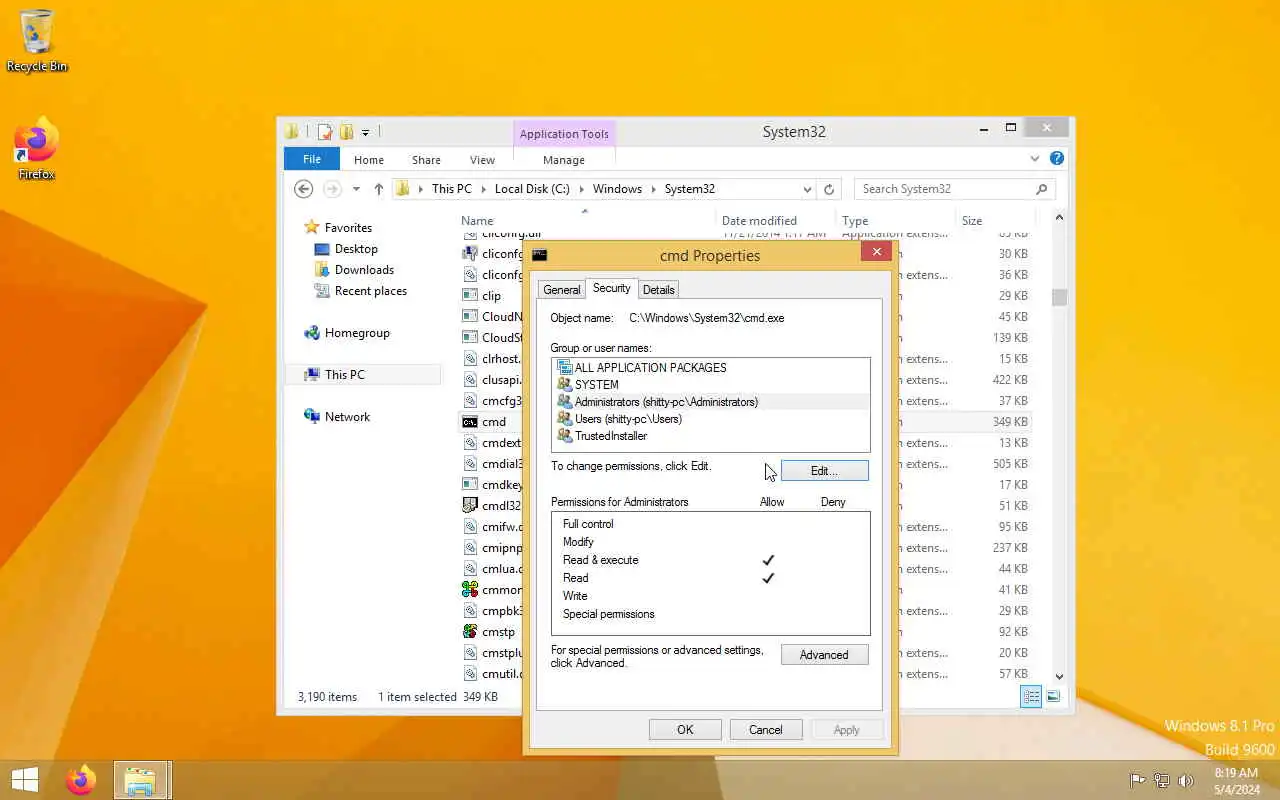Open the Manage ribbon tab
Image resolution: width=1280 pixels, height=800 pixels.
click(x=564, y=160)
